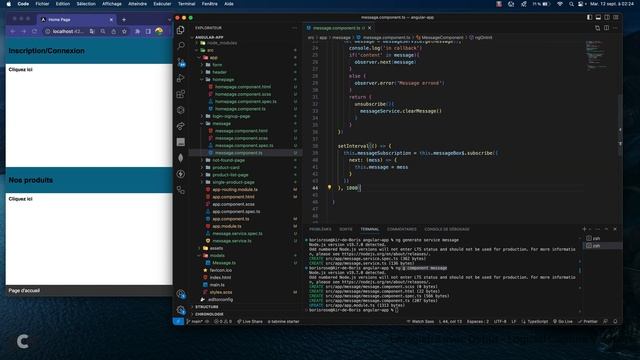Create a new terminal with plus icon
This screenshot has height=360, width=640.
584,229
